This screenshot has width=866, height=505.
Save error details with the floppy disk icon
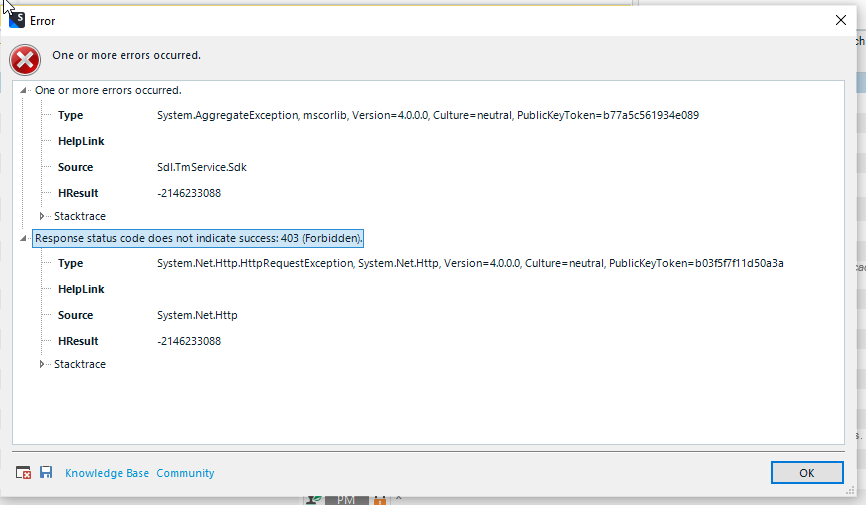[46, 473]
